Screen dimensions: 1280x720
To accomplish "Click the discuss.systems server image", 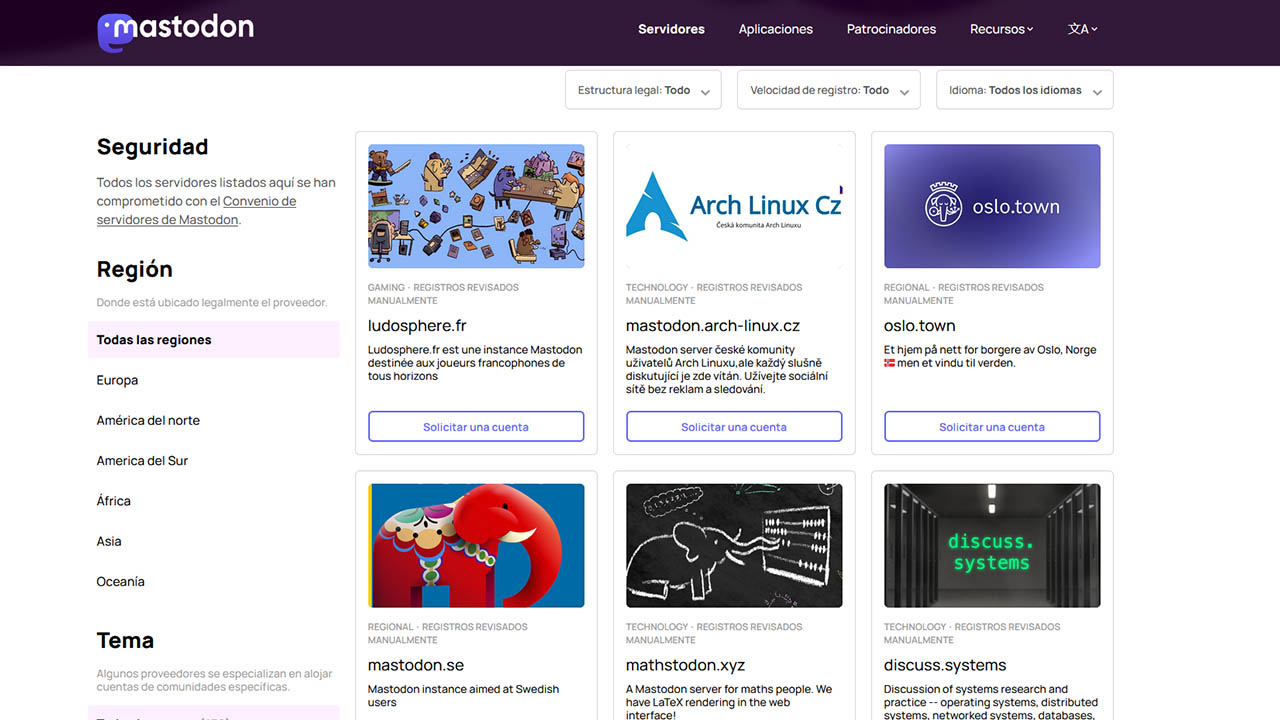I will coord(992,545).
